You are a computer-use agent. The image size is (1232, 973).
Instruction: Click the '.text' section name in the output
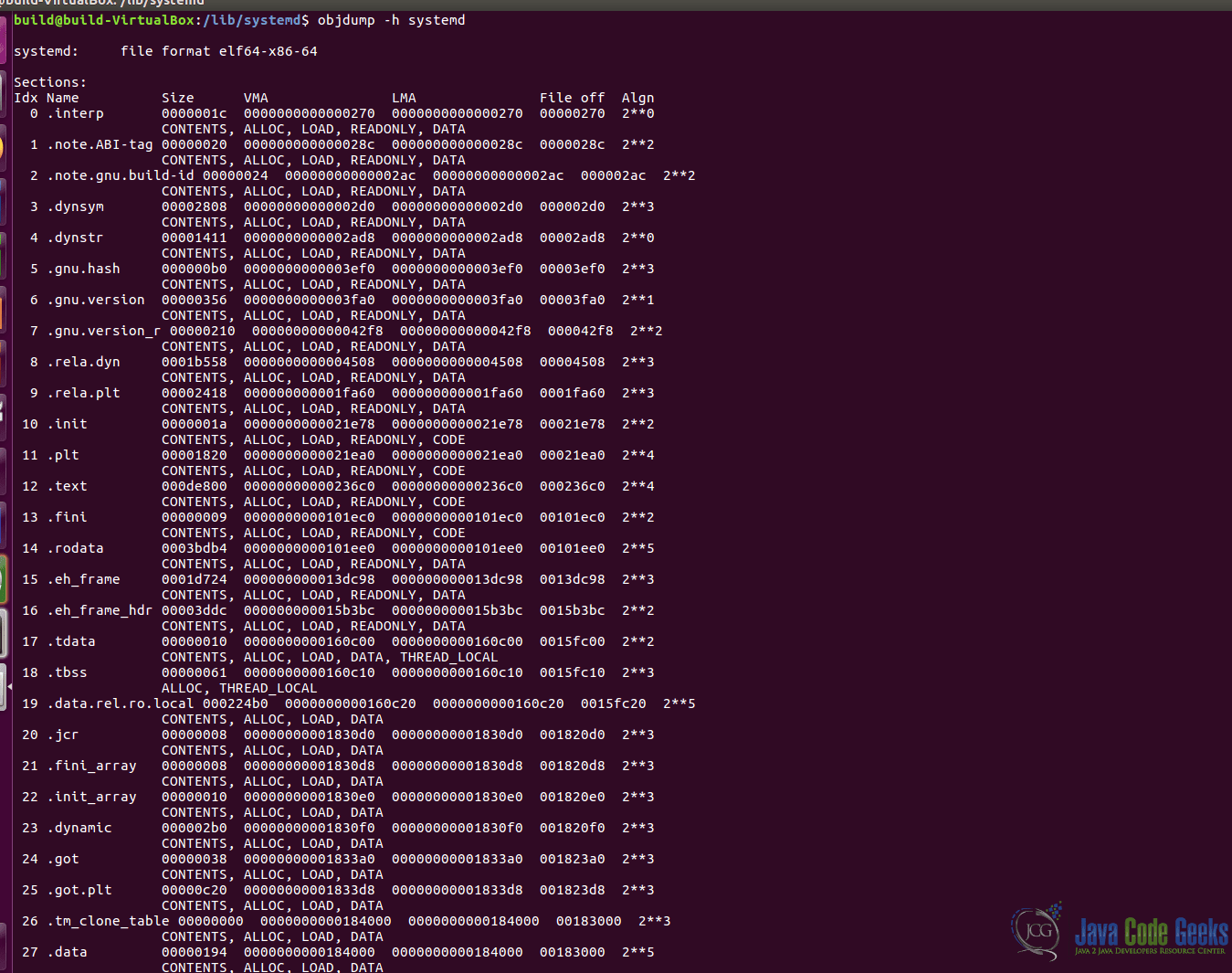pyautogui.click(x=68, y=486)
